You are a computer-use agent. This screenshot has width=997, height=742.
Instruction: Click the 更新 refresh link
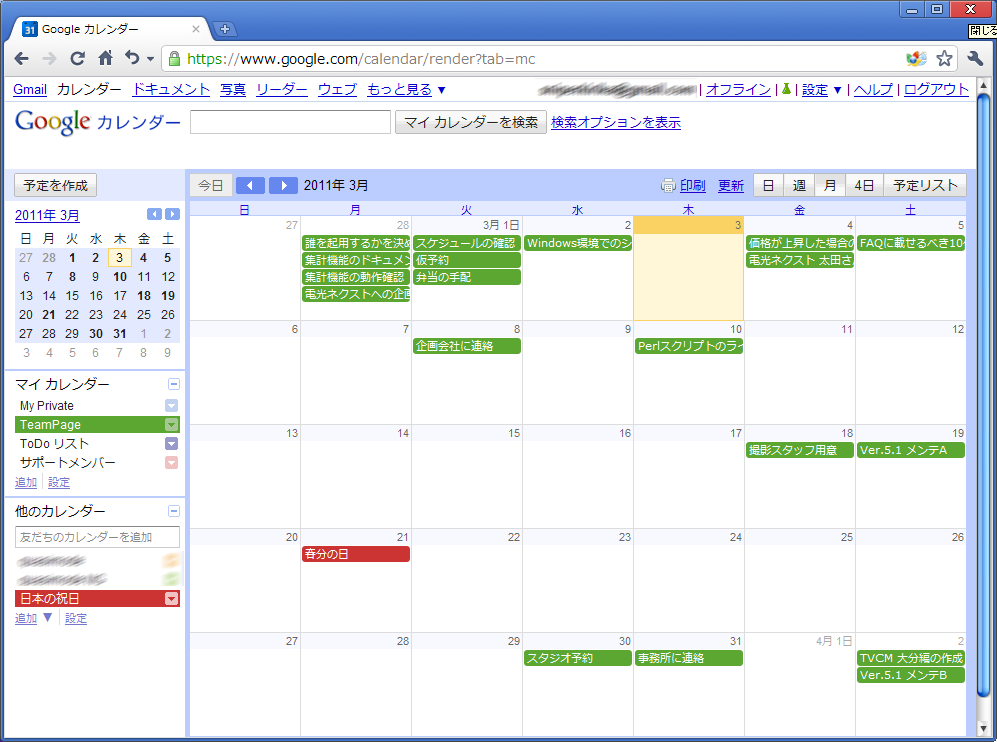(x=731, y=185)
